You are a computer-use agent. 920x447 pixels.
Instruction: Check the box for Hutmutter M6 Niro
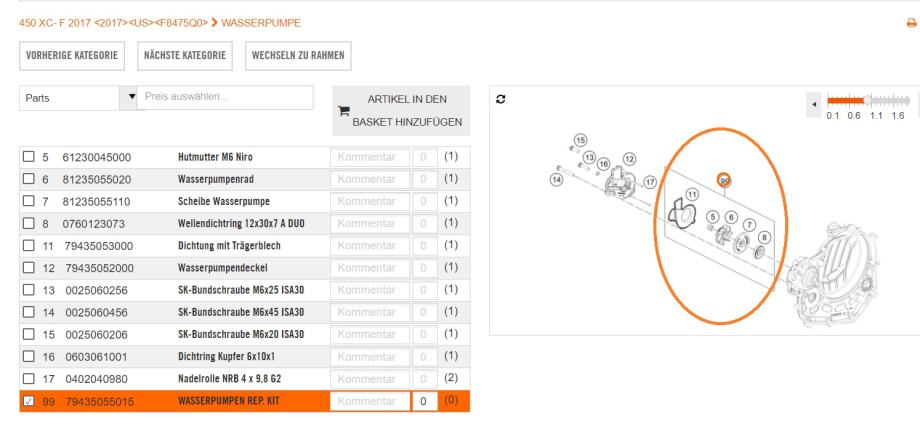[28, 157]
